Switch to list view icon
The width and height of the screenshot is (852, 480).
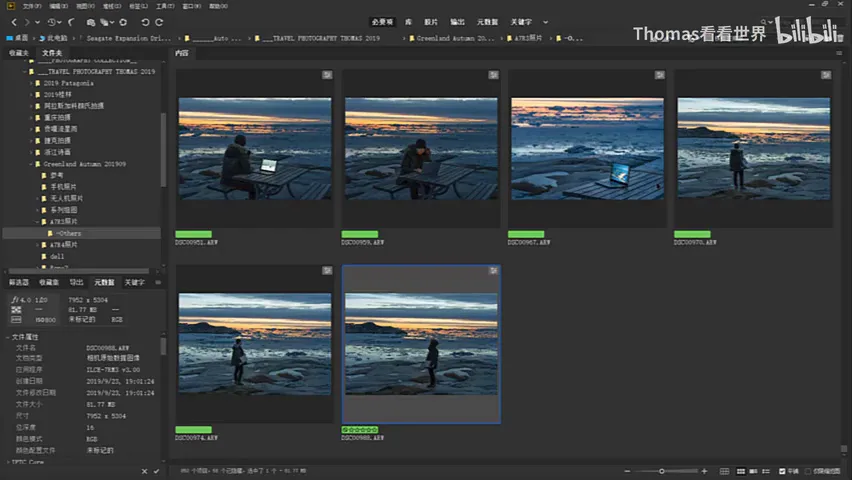point(766,471)
